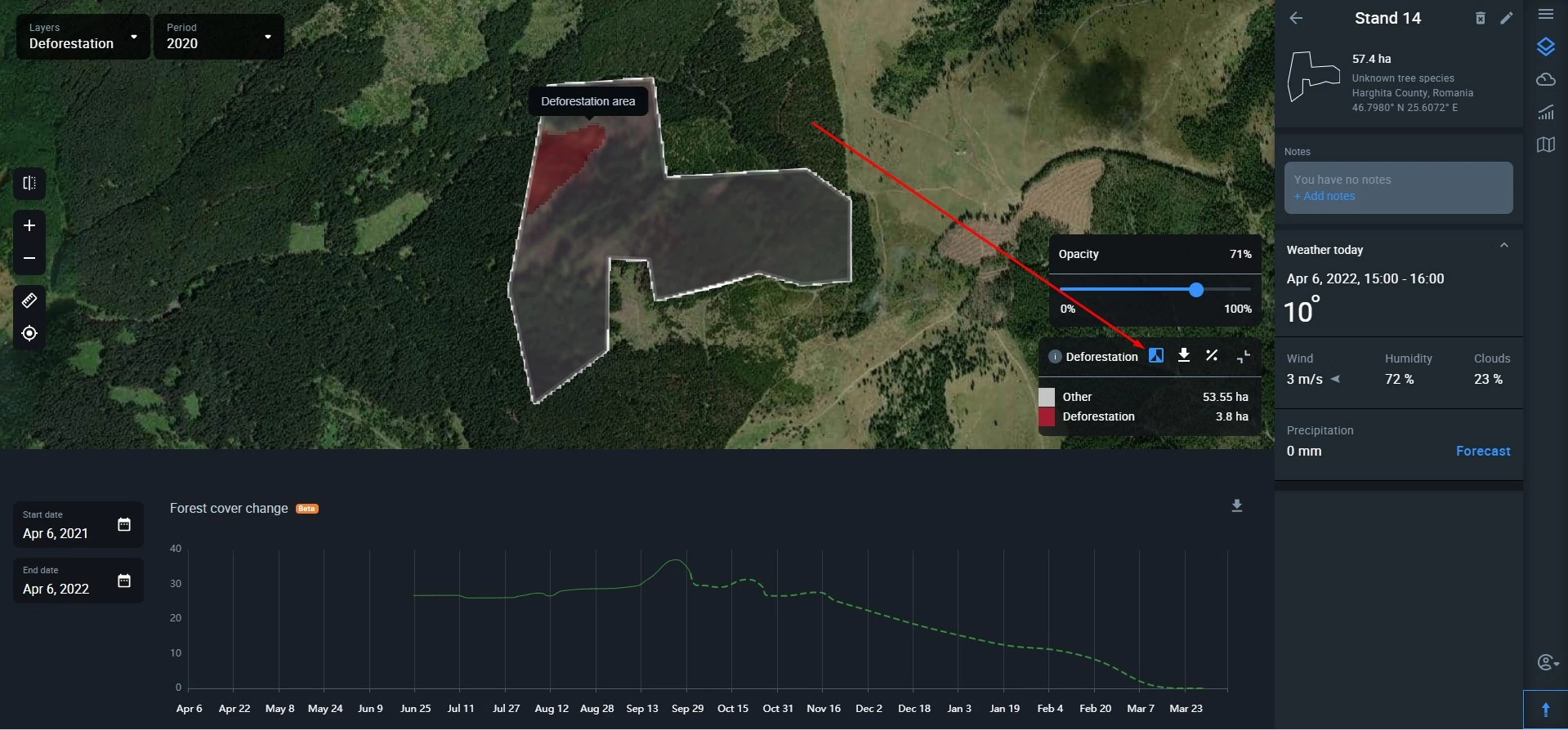Open the analytics chart sidebar tab
The height and width of the screenshot is (730, 1568).
[x=1545, y=112]
